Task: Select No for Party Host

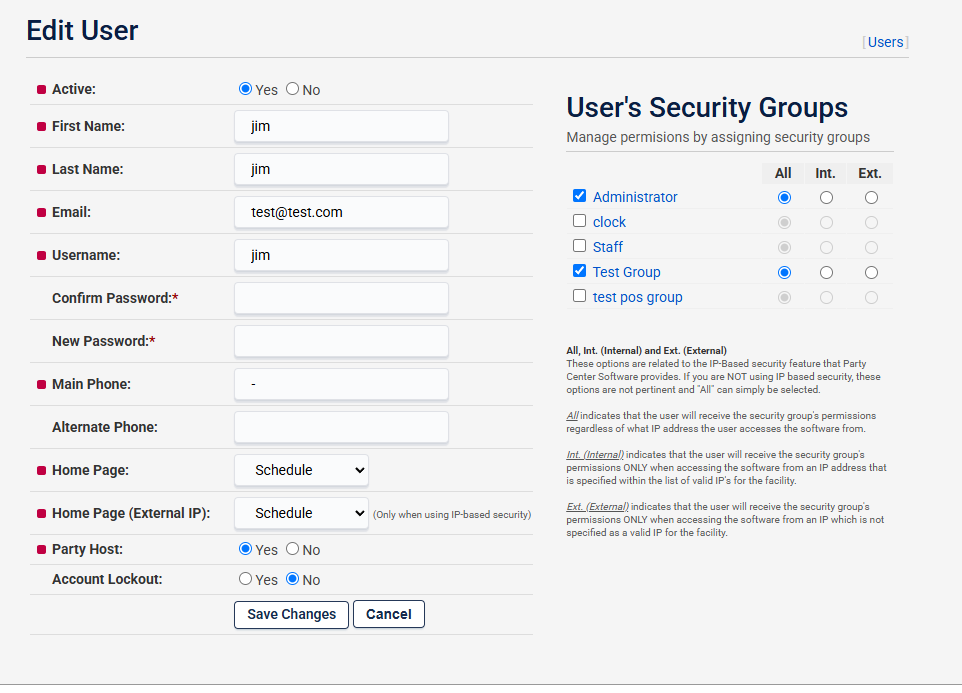Action: (x=293, y=549)
